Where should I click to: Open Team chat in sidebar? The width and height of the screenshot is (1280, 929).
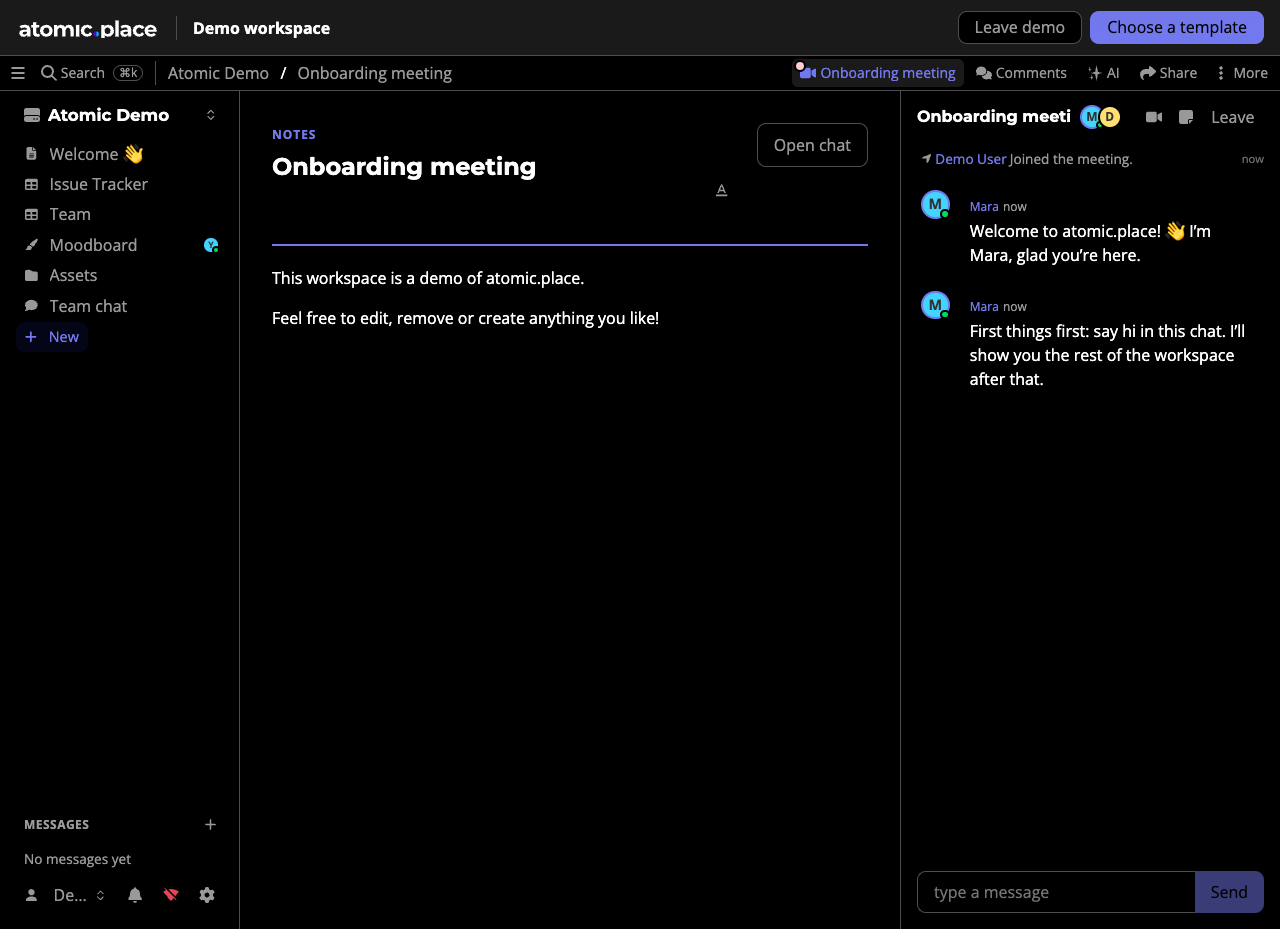click(88, 306)
